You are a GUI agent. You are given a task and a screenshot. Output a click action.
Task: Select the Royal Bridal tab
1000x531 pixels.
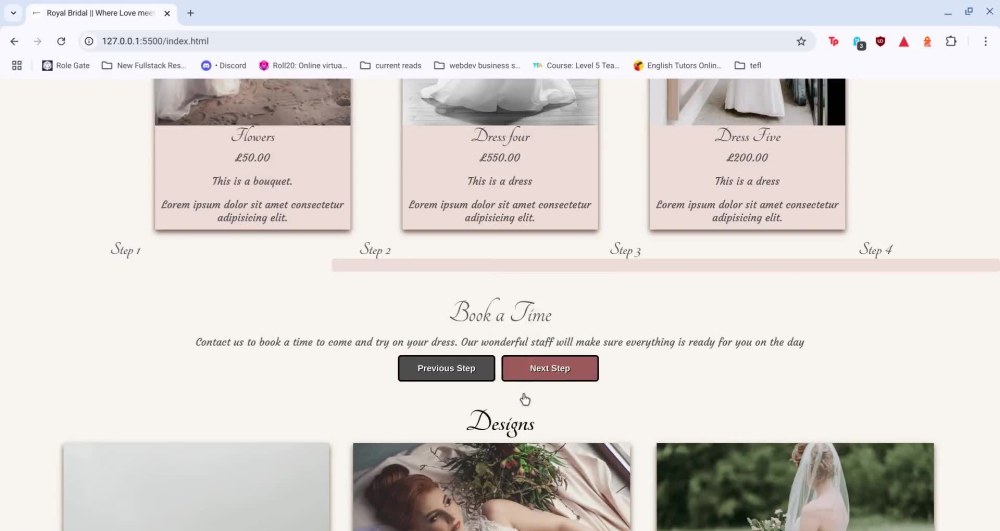(101, 13)
